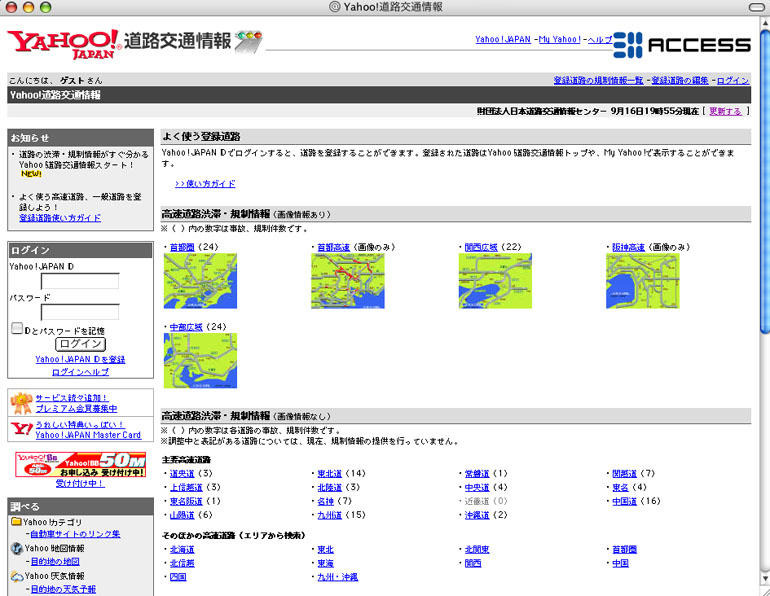Screen dimensions: 770x596
Task: Click the premium member ribbon icon
Action: coord(22,403)
